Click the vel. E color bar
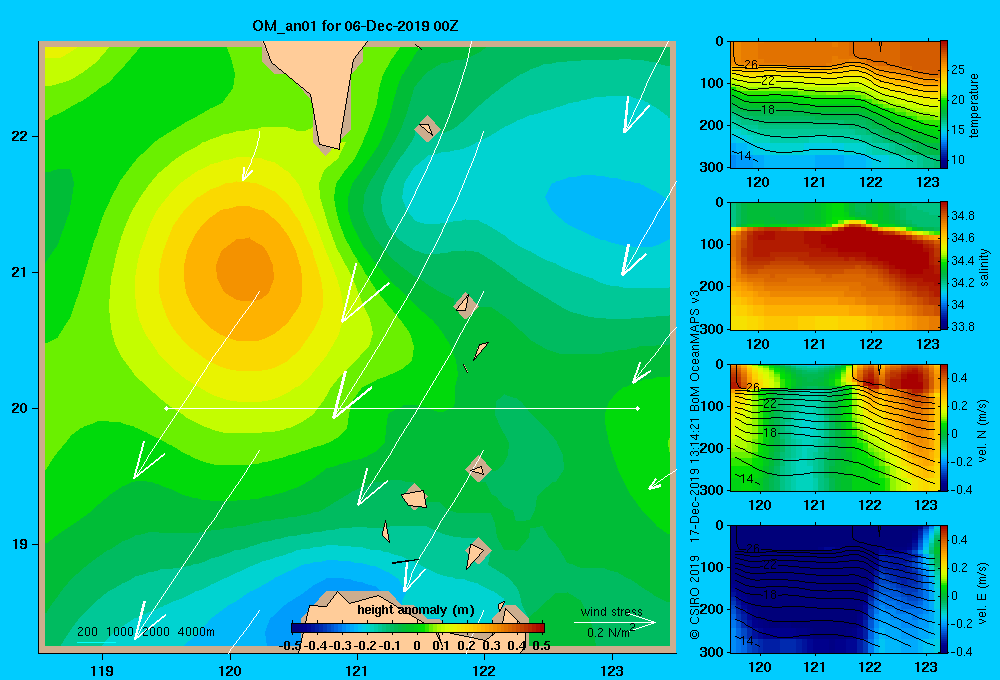The image size is (1000, 680). coord(944,589)
